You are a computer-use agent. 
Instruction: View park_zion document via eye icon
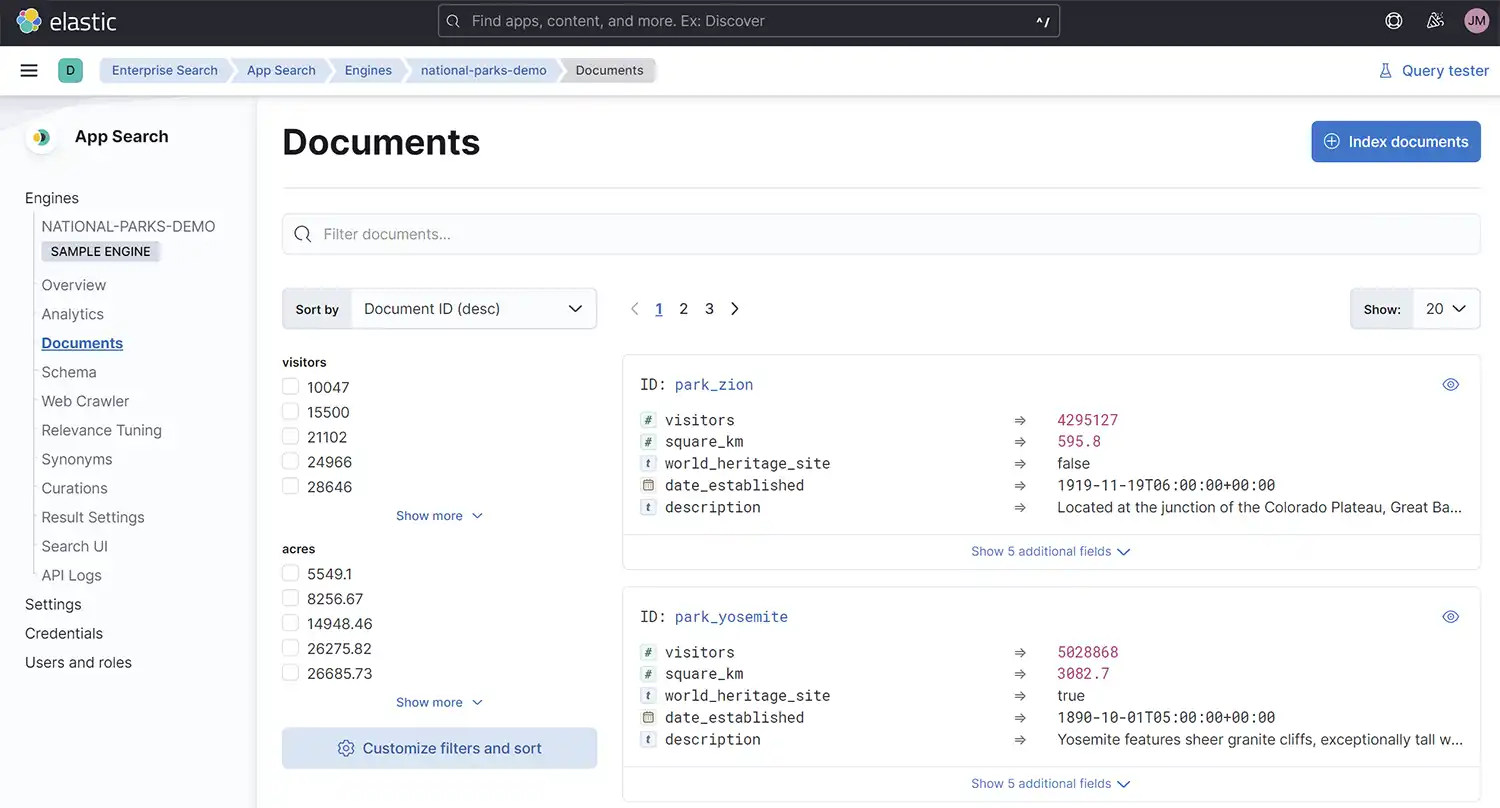[x=1451, y=385]
